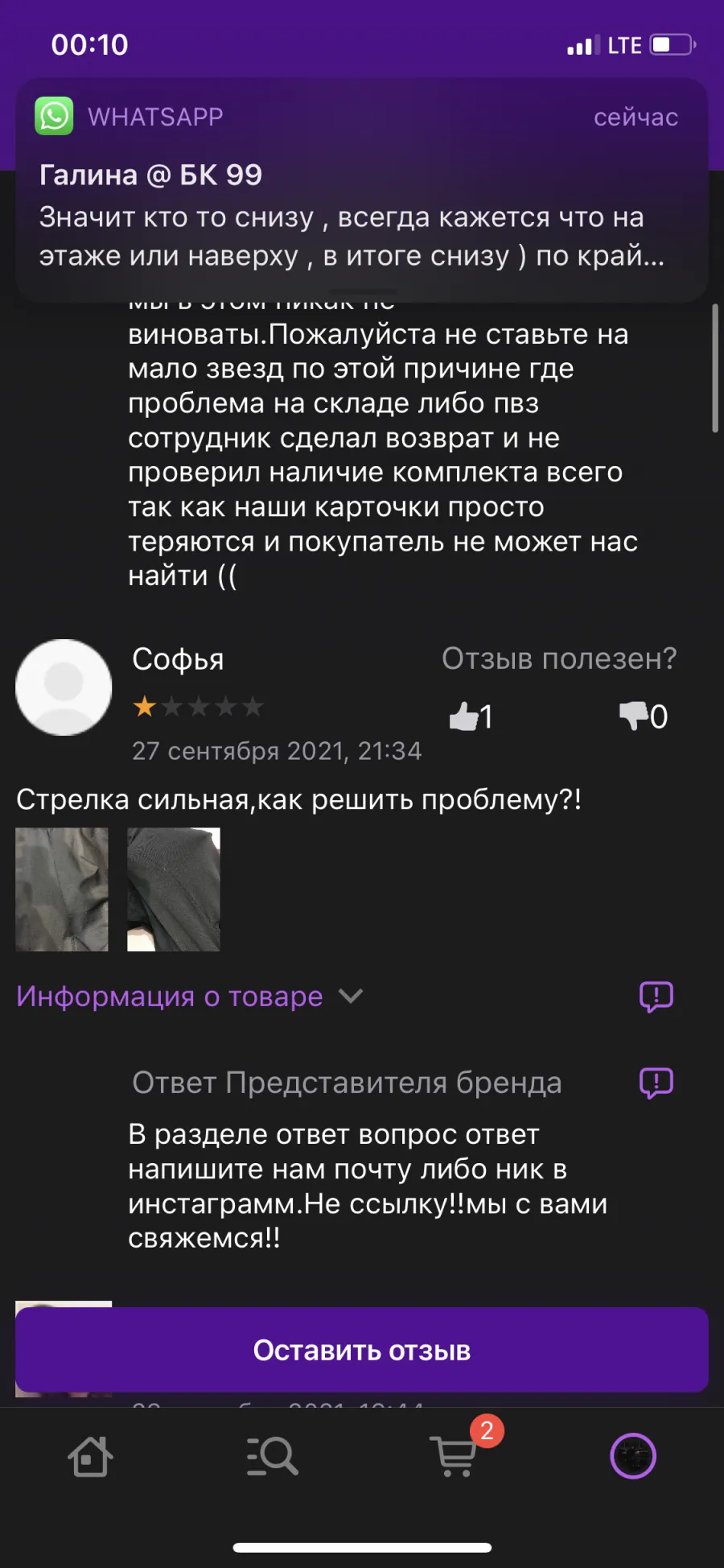Open the home tab in bottom navigation

[x=90, y=1456]
